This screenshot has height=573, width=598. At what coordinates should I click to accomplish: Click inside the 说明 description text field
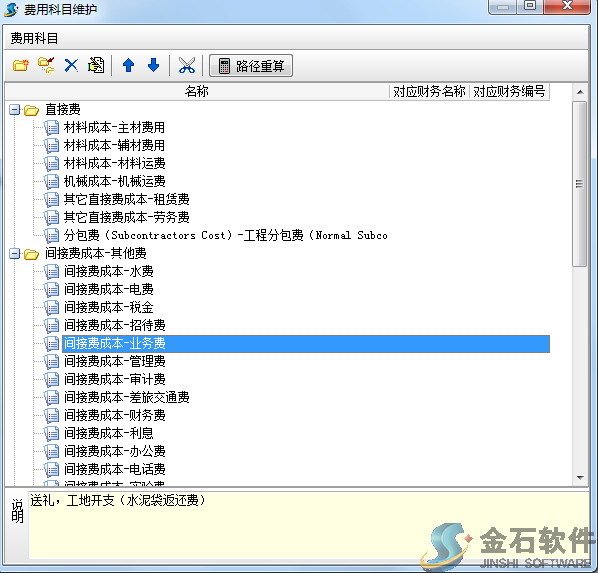pos(309,525)
